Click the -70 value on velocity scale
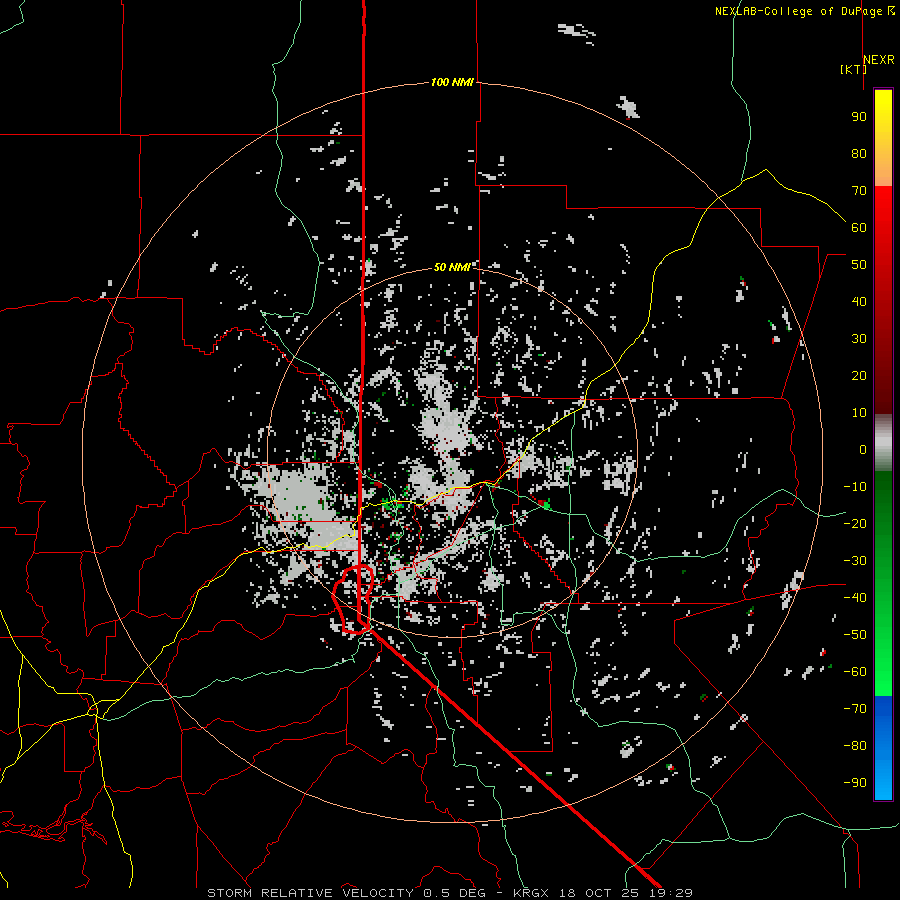Screen dimensions: 900x900 click(855, 709)
